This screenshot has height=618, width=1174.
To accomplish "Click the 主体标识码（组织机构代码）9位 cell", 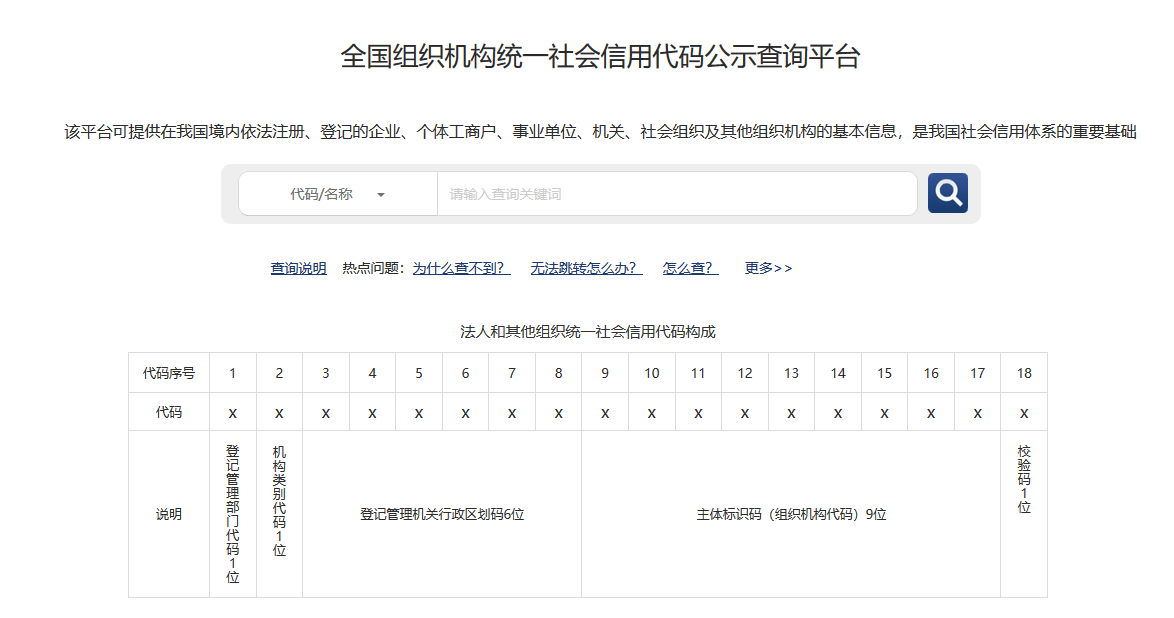I will coord(791,514).
